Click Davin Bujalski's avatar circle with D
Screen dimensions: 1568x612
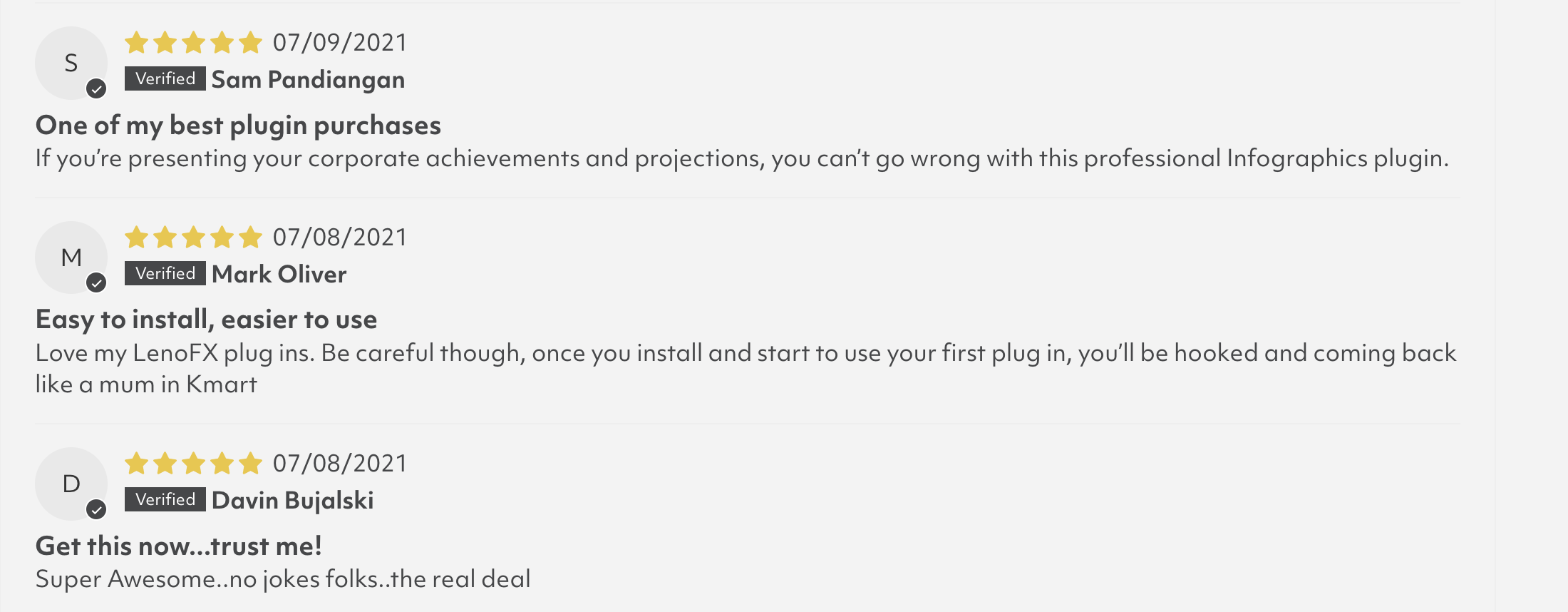pos(71,484)
